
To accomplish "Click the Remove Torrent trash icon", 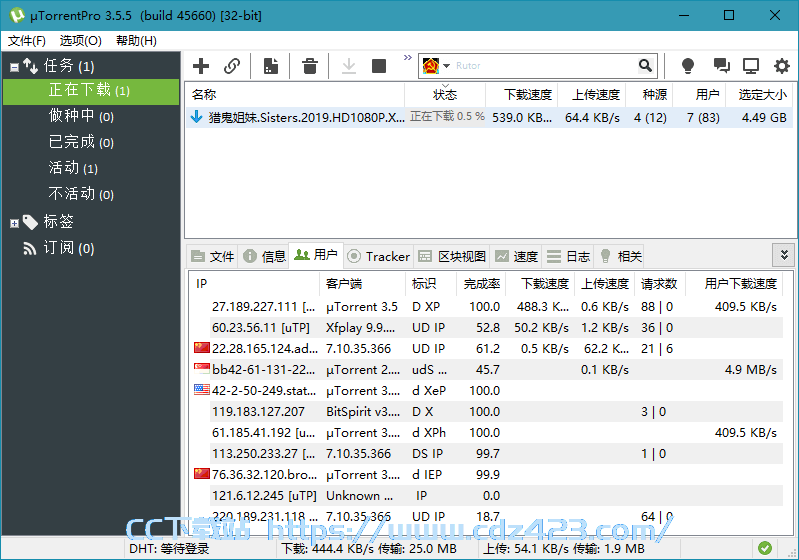I will coord(310,66).
